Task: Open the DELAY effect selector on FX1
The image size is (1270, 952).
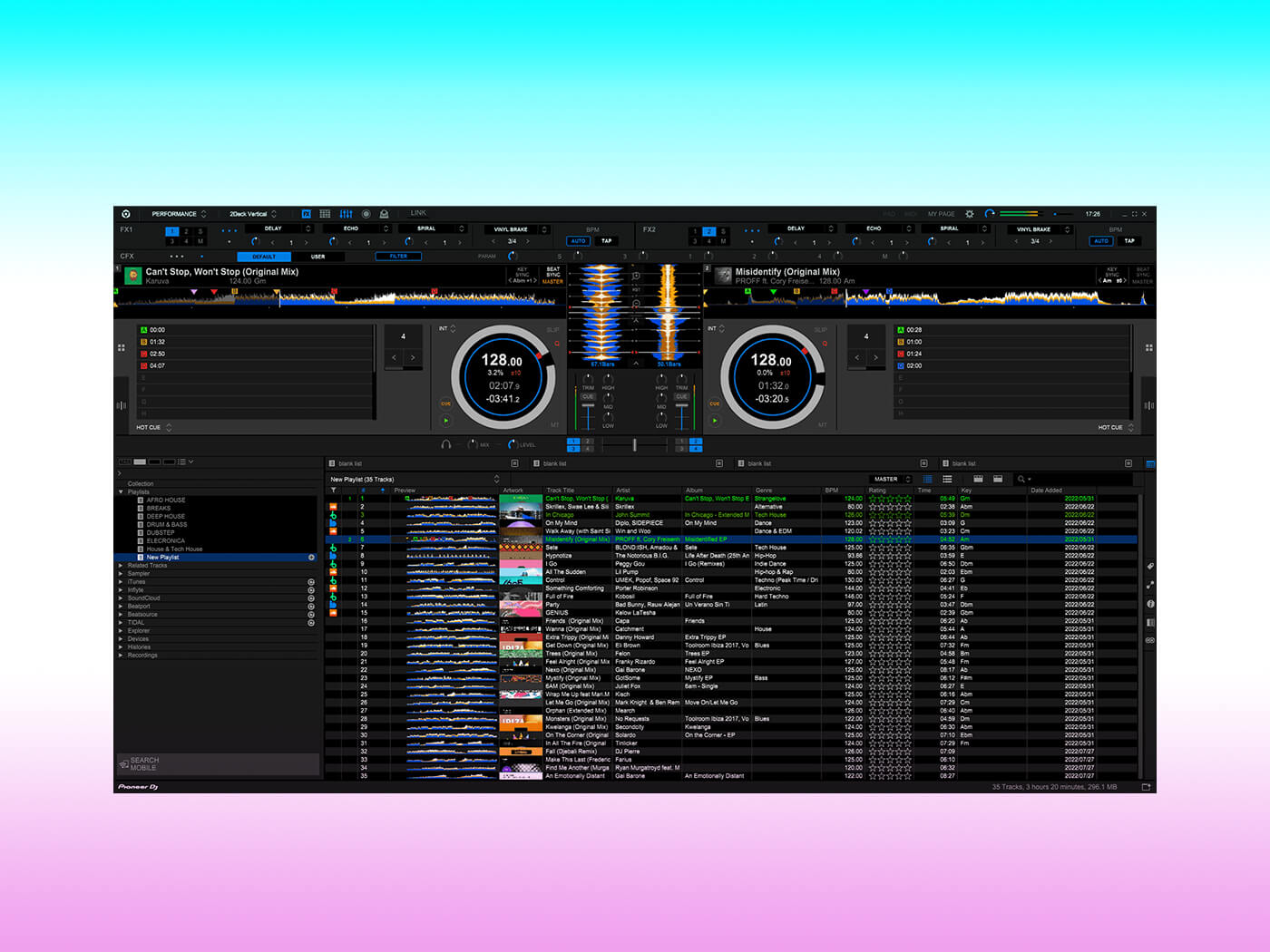Action: pos(273,228)
